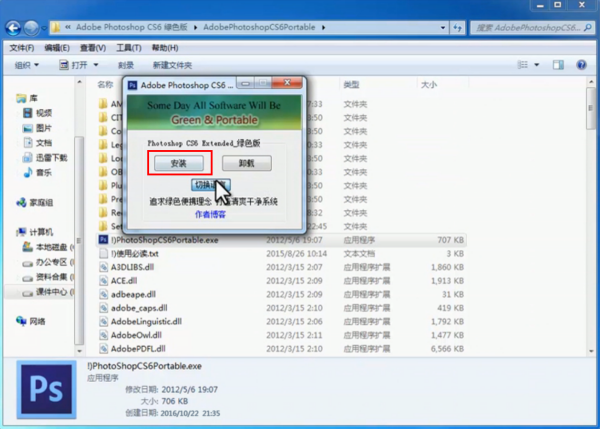600x429 pixels.
Task: Click 新建文件夹 in the toolbar
Action: [x=172, y=65]
